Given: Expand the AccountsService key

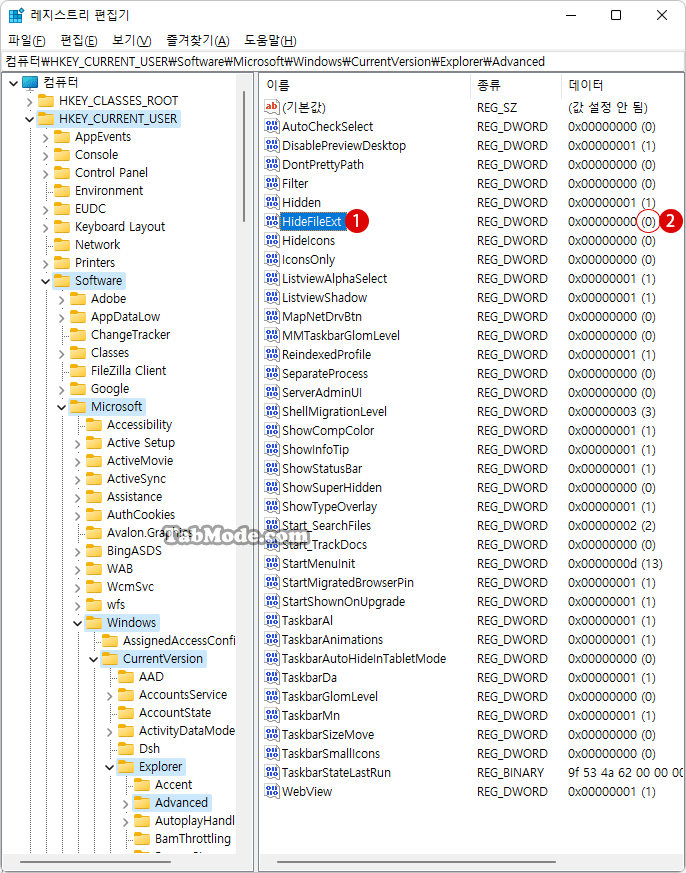Looking at the screenshot, I should click(109, 695).
